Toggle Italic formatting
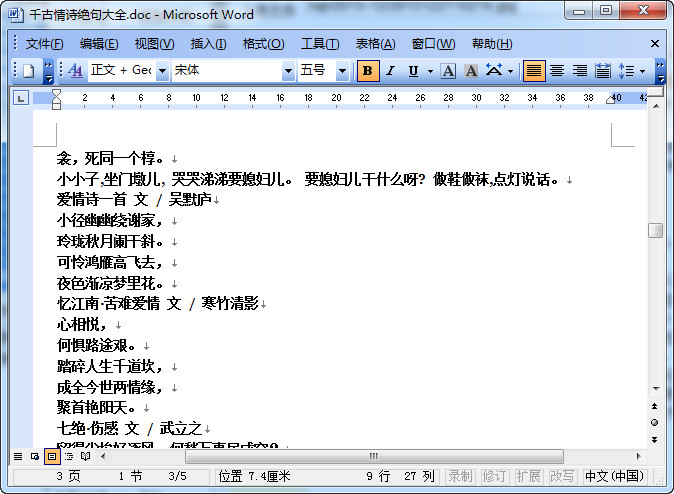The image size is (674, 494). coord(390,71)
